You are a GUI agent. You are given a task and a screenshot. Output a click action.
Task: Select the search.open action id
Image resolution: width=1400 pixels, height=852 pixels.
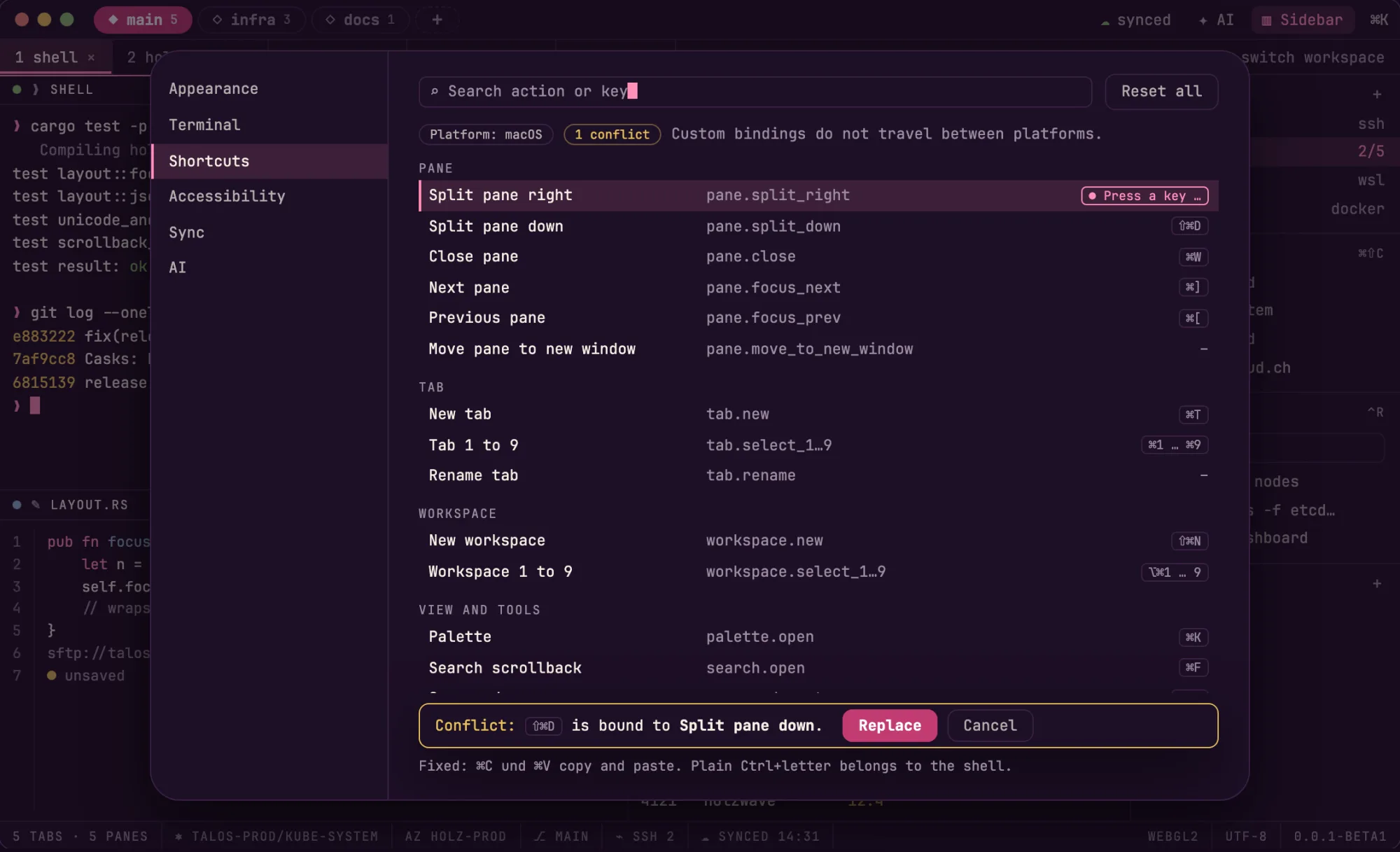pyautogui.click(x=755, y=669)
